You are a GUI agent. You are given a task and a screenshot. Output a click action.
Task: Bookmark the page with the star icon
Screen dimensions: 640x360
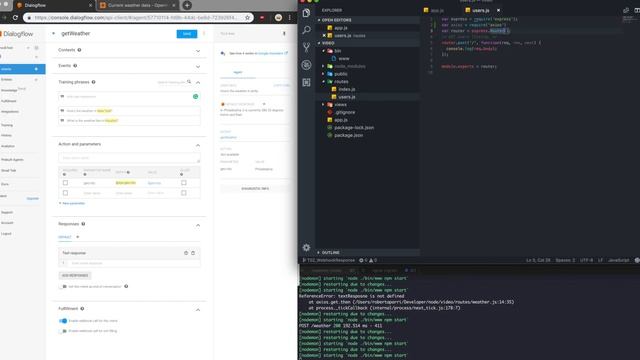tap(247, 18)
